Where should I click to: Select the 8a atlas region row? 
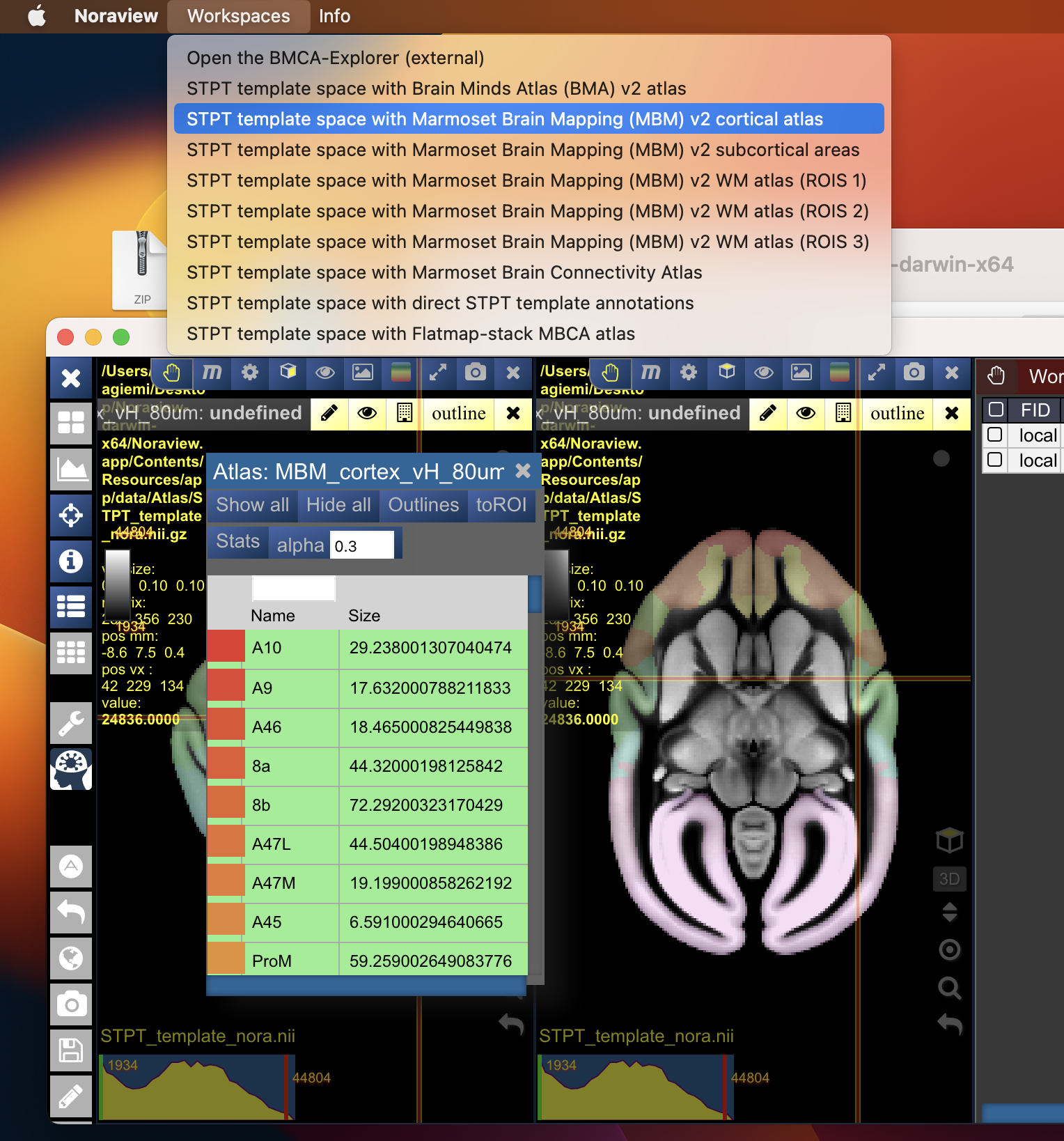pos(367,766)
